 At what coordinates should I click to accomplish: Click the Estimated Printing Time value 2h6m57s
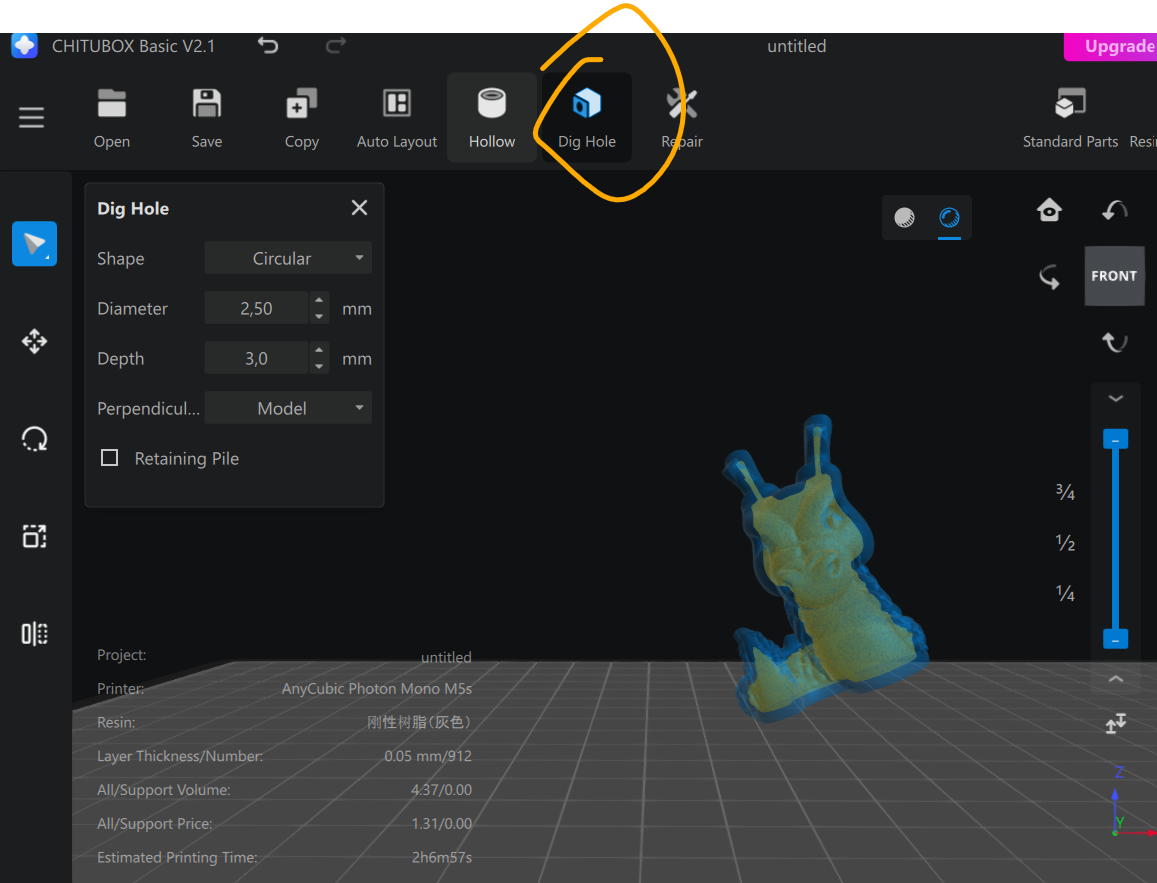(441, 857)
